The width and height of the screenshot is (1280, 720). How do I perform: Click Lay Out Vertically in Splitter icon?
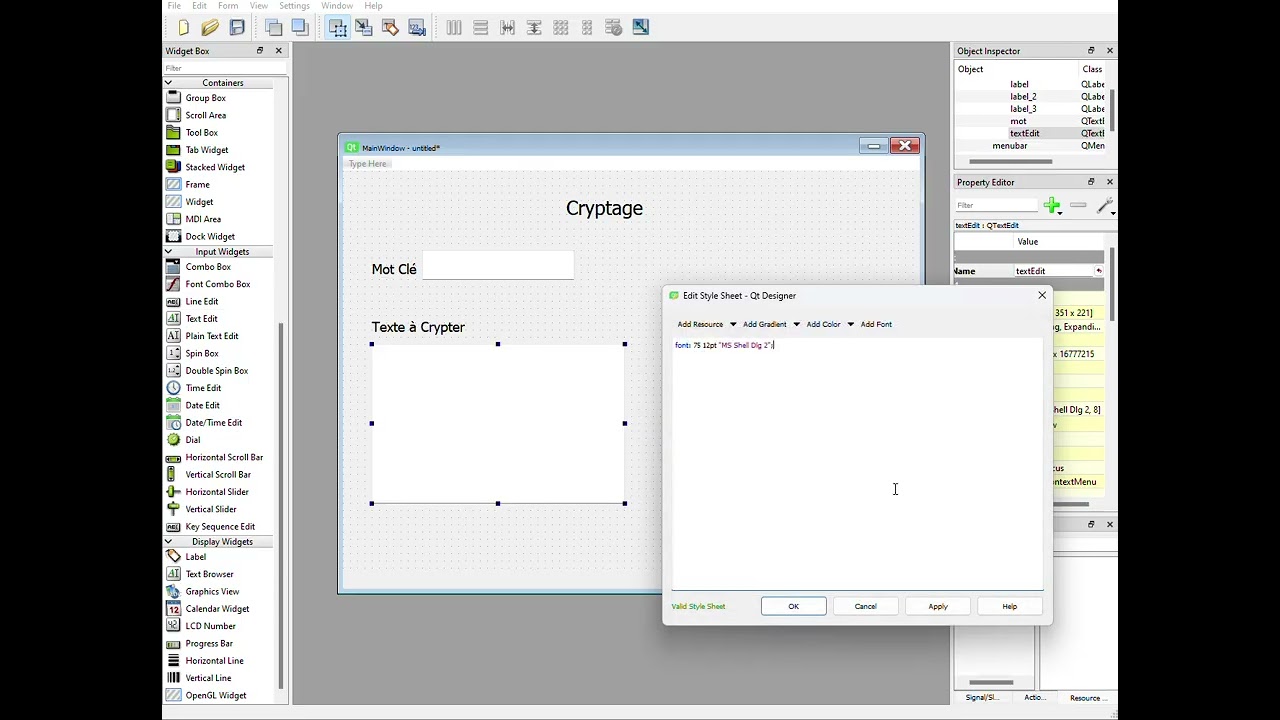point(534,28)
